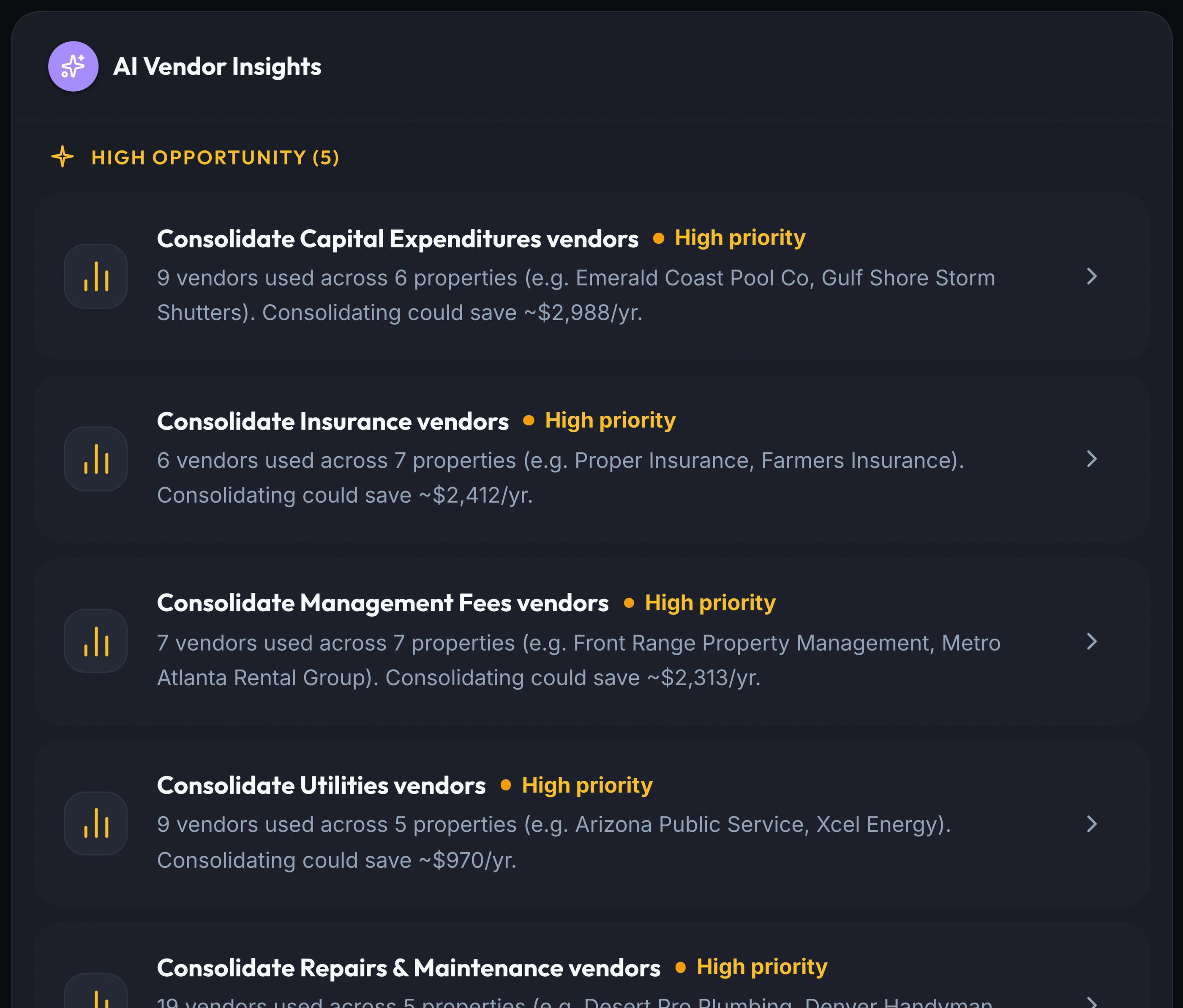Viewport: 1183px width, 1008px height.
Task: Expand the Repairs & Maintenance insight chevron
Action: coord(1092,1001)
